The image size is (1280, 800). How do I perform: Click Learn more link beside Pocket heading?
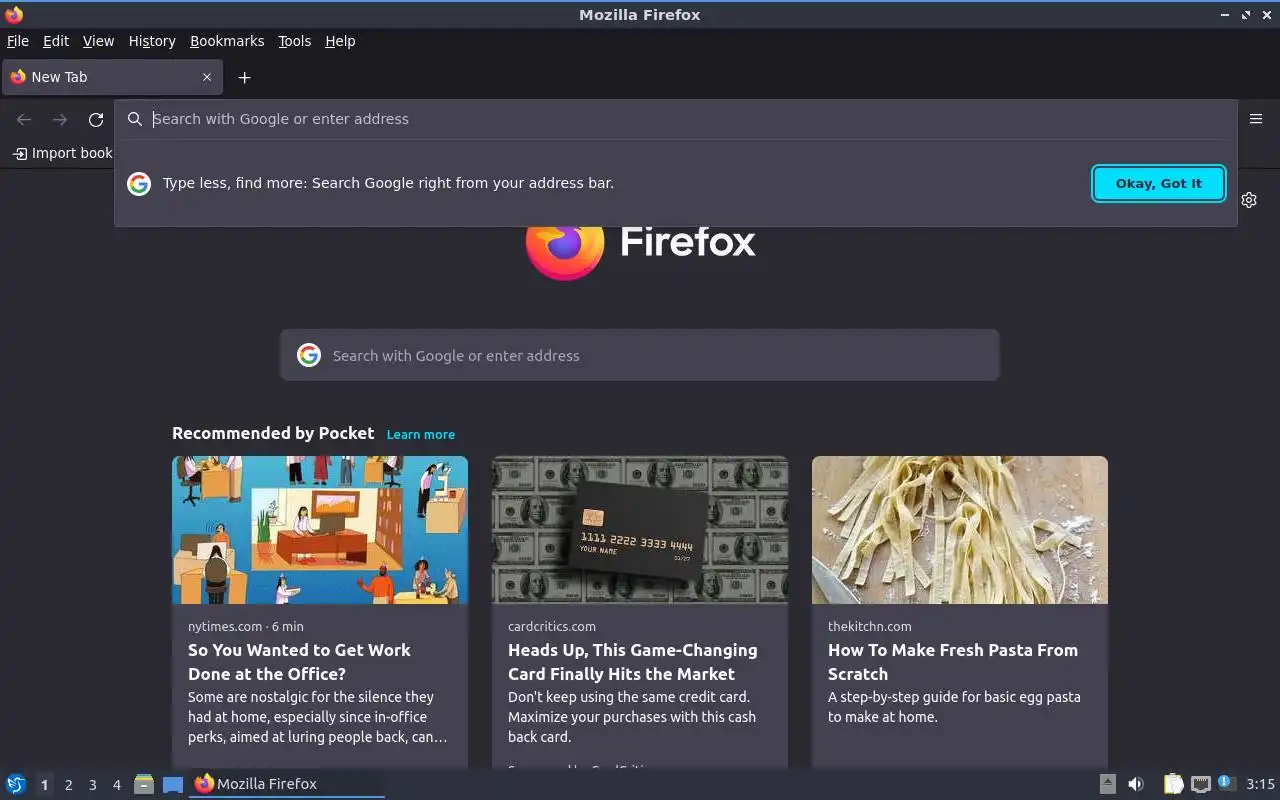[421, 434]
